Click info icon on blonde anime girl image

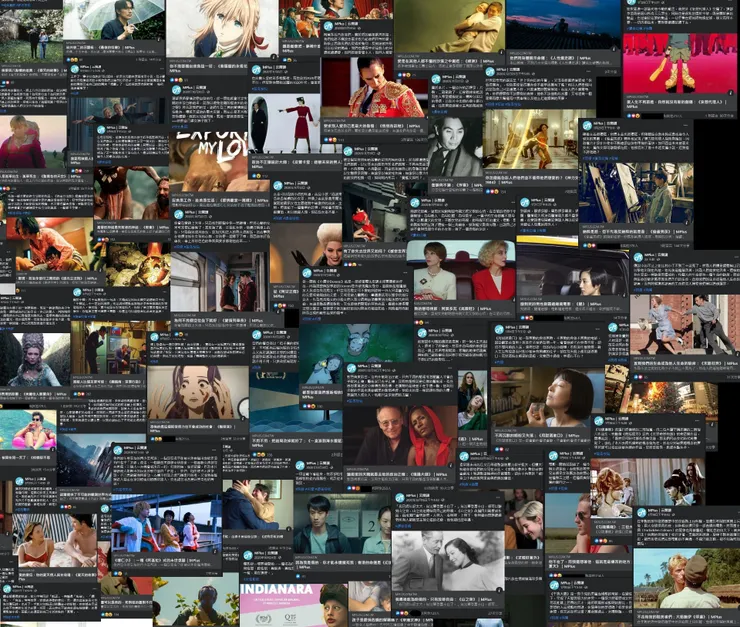(273, 56)
